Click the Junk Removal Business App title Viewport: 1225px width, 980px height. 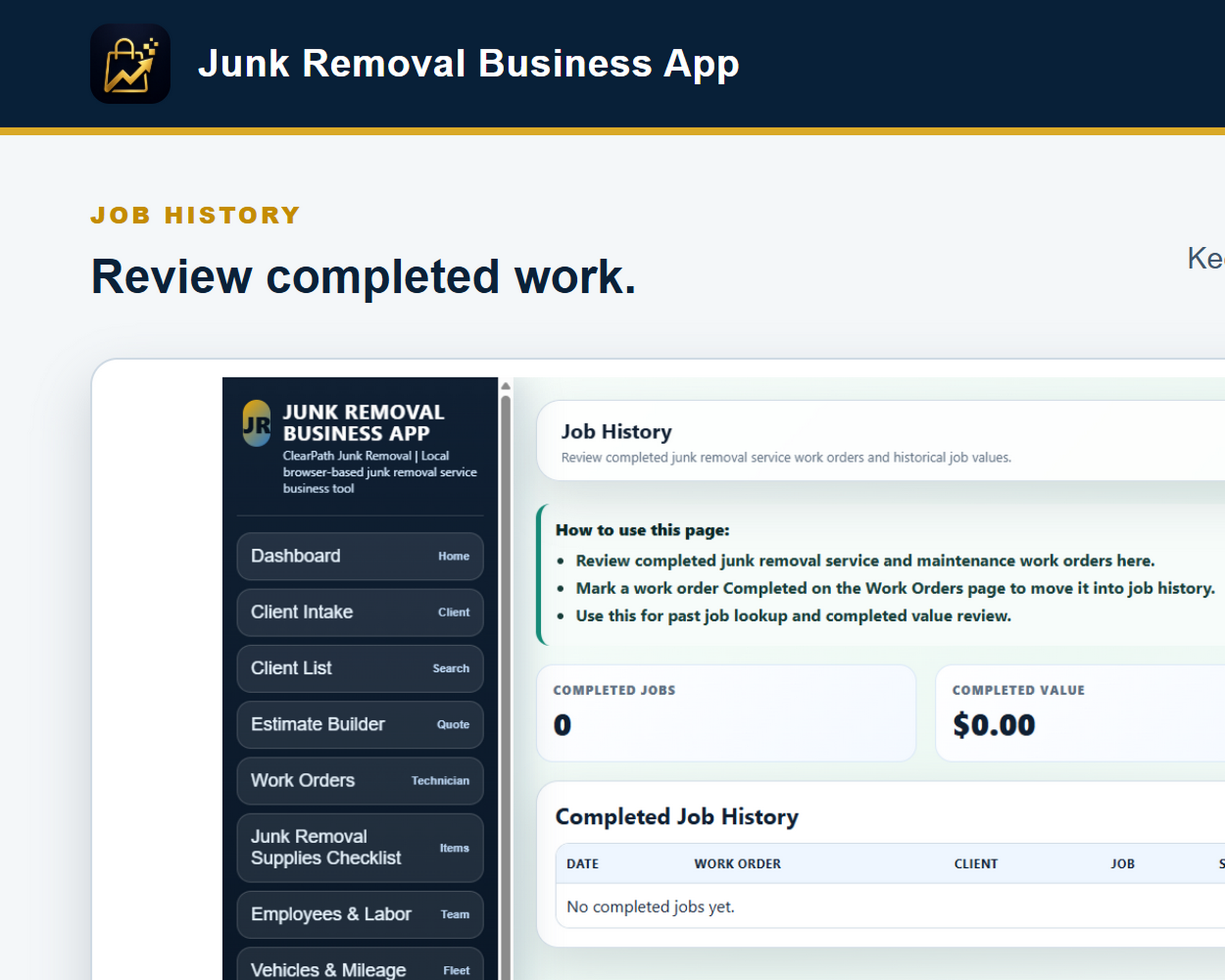[x=469, y=63]
